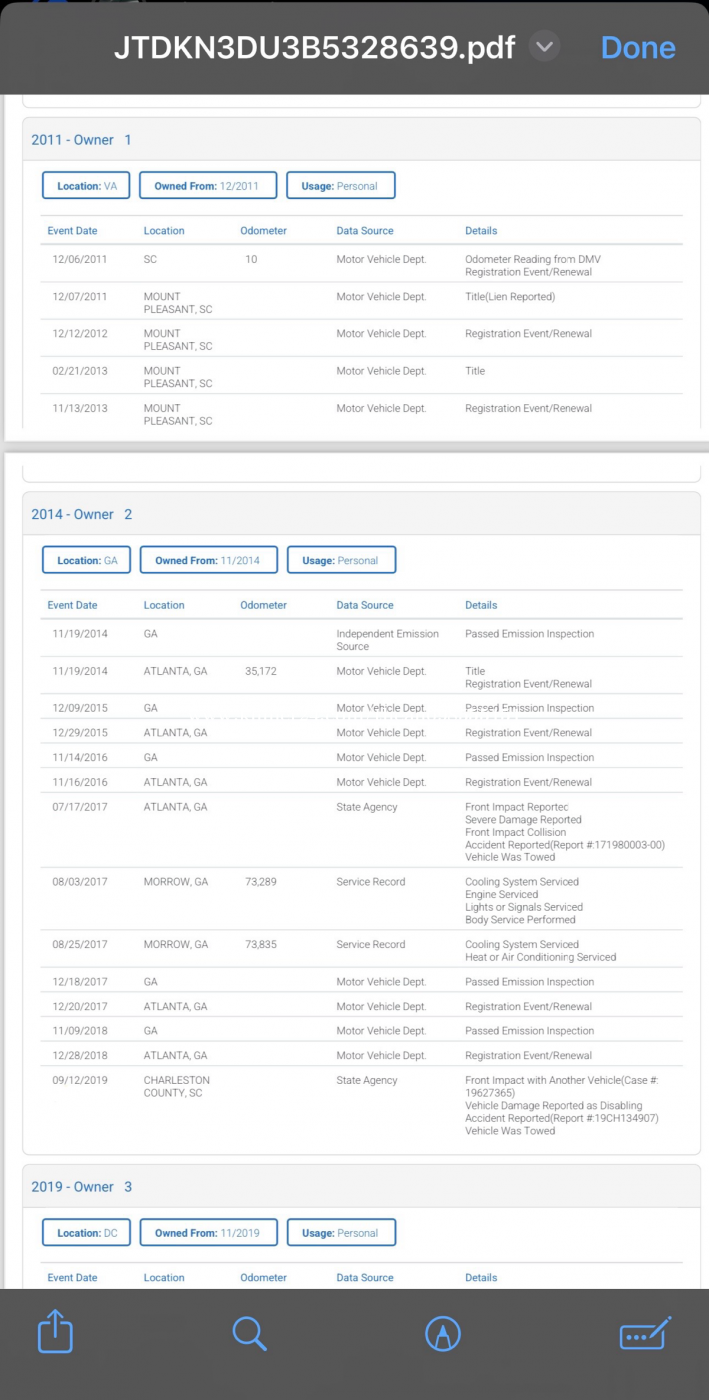Tap the Done button
Screen dimensions: 709x1400
point(638,48)
